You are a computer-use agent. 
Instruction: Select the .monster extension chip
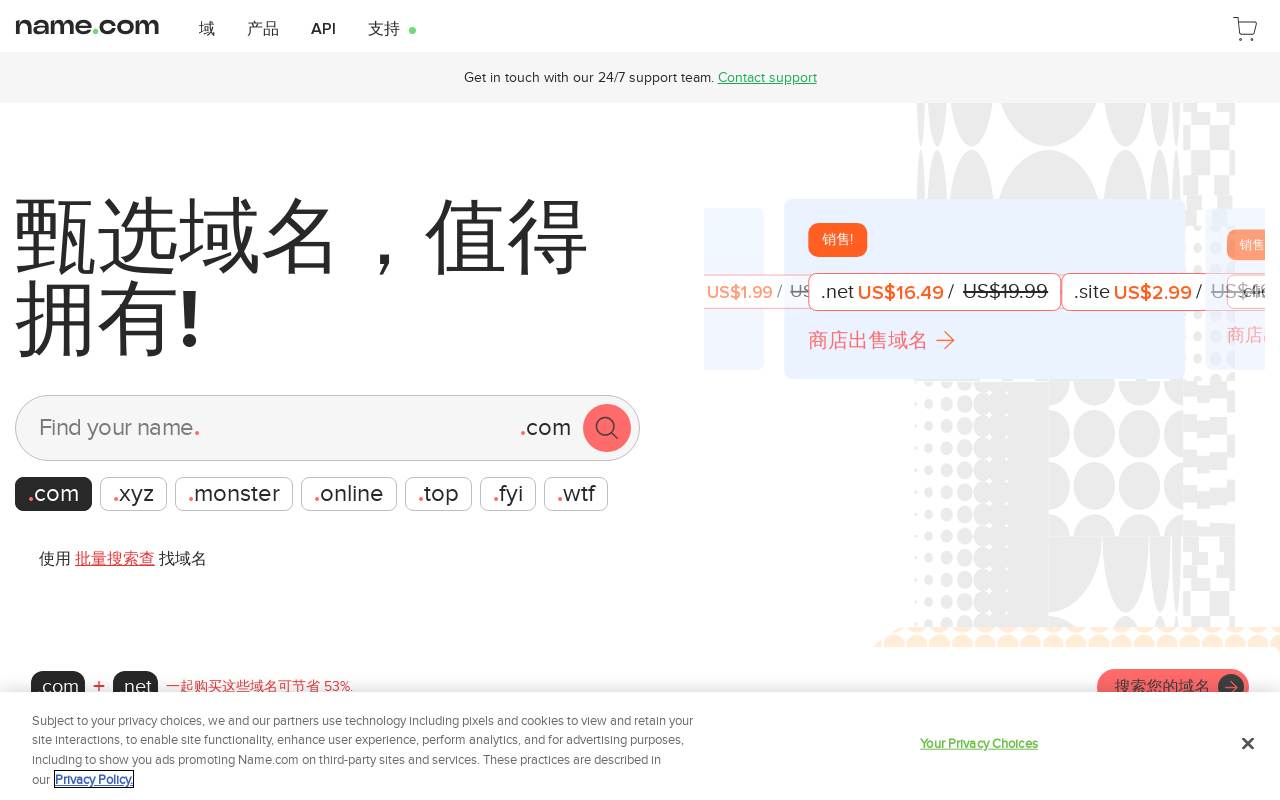click(x=234, y=494)
